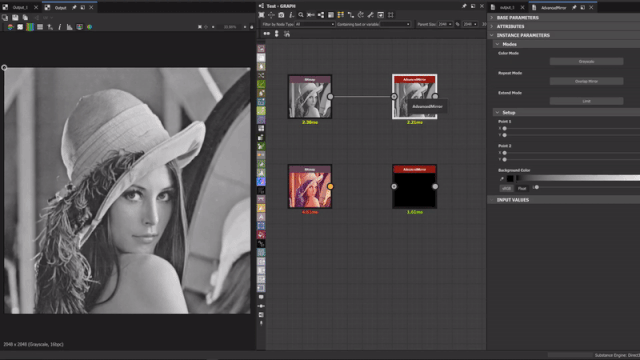Click the fit-to-view icon near zoom percentage
The image size is (640, 360).
coord(200,27)
